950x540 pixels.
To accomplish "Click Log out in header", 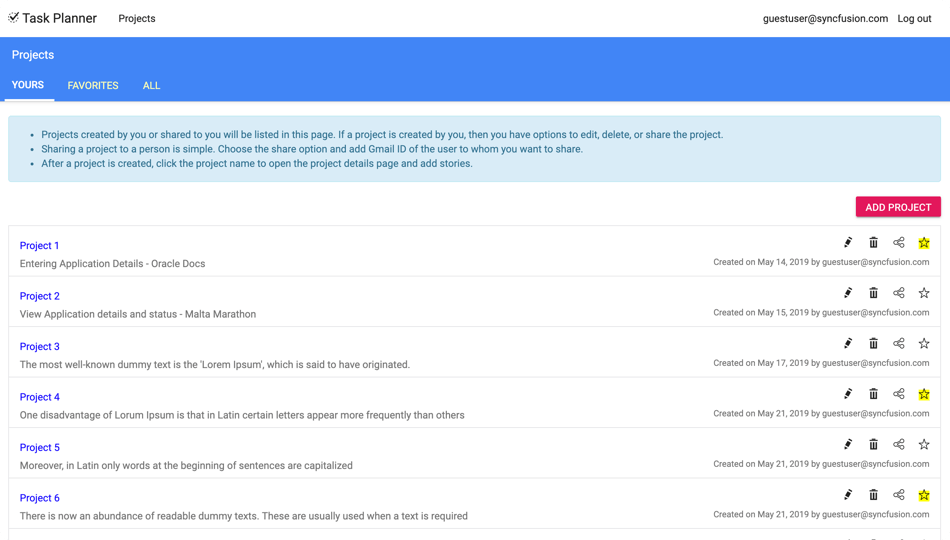I will point(914,18).
